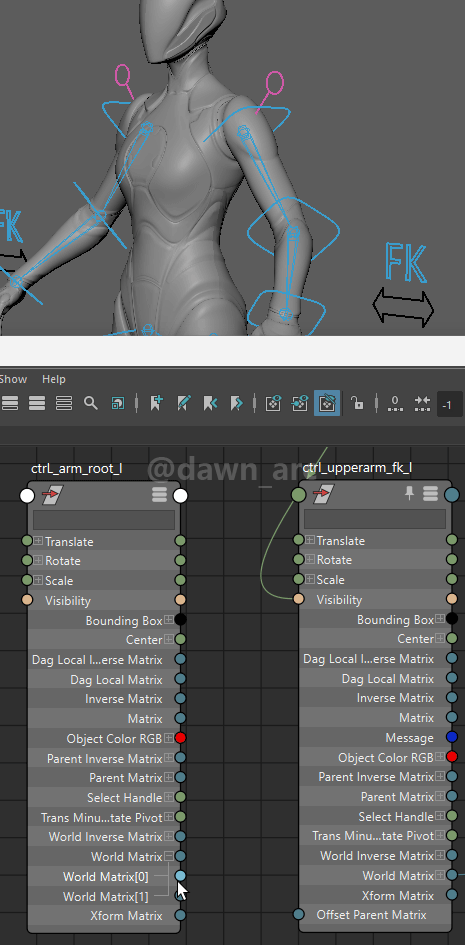Click Visibility input port on ctrl_upperarm_fk_l
465x945 pixels.
click(299, 599)
